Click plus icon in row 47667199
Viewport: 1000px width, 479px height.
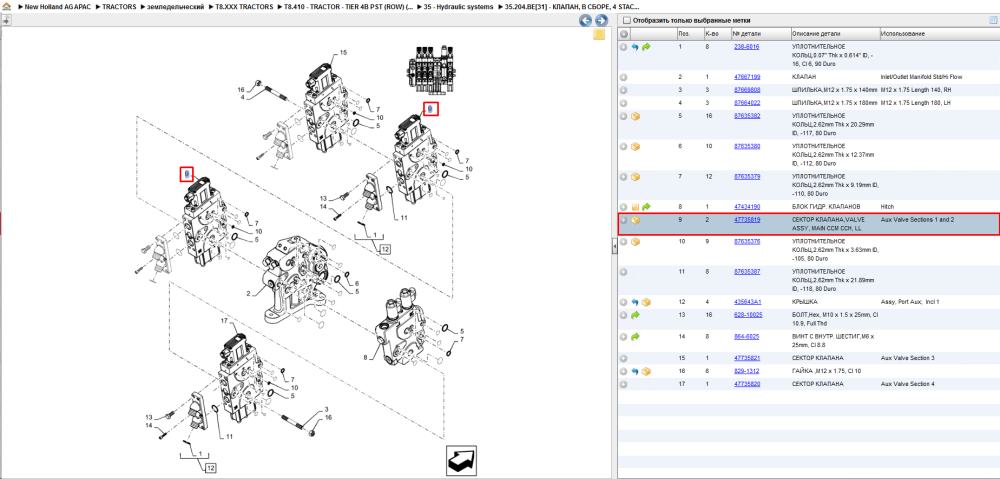tap(624, 77)
